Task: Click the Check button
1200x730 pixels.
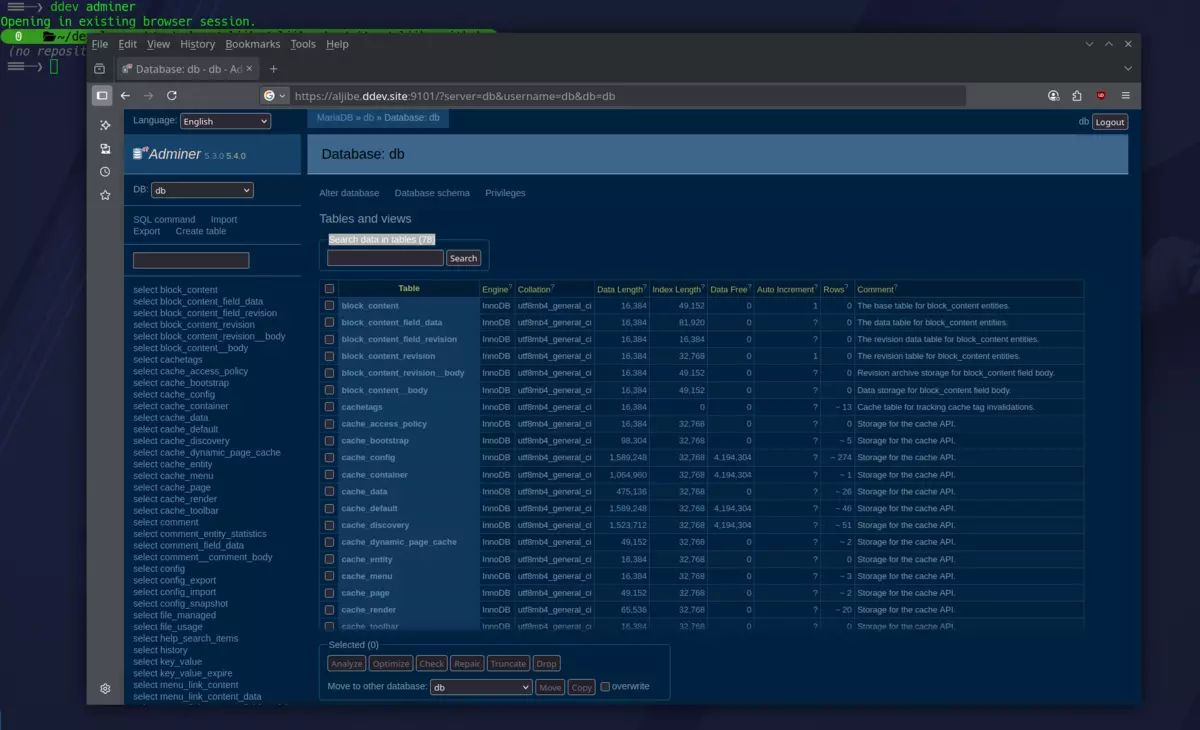Action: (432, 663)
